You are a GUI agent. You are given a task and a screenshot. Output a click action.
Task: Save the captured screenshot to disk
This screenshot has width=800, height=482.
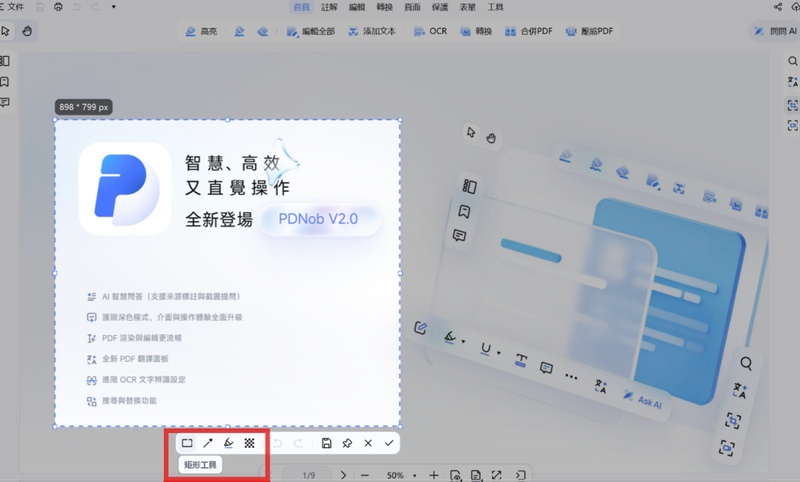point(327,443)
